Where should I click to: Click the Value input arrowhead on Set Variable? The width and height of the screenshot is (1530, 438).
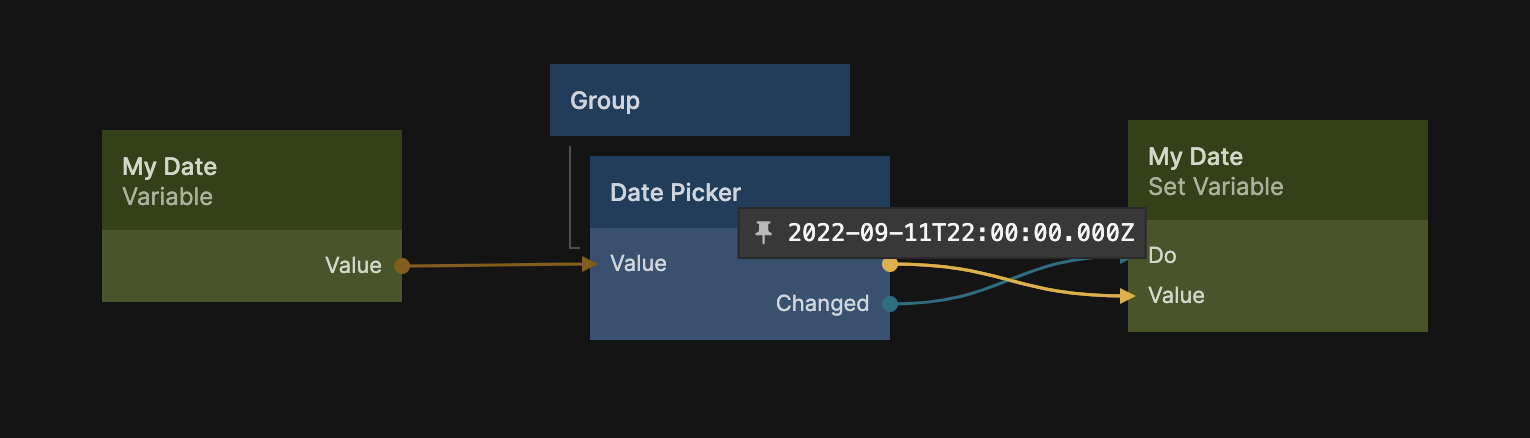tap(1129, 295)
